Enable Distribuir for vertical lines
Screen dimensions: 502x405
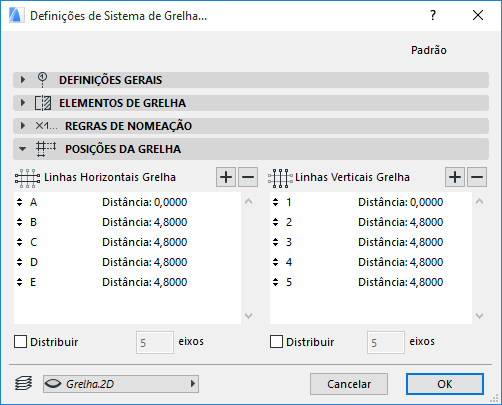(x=276, y=342)
